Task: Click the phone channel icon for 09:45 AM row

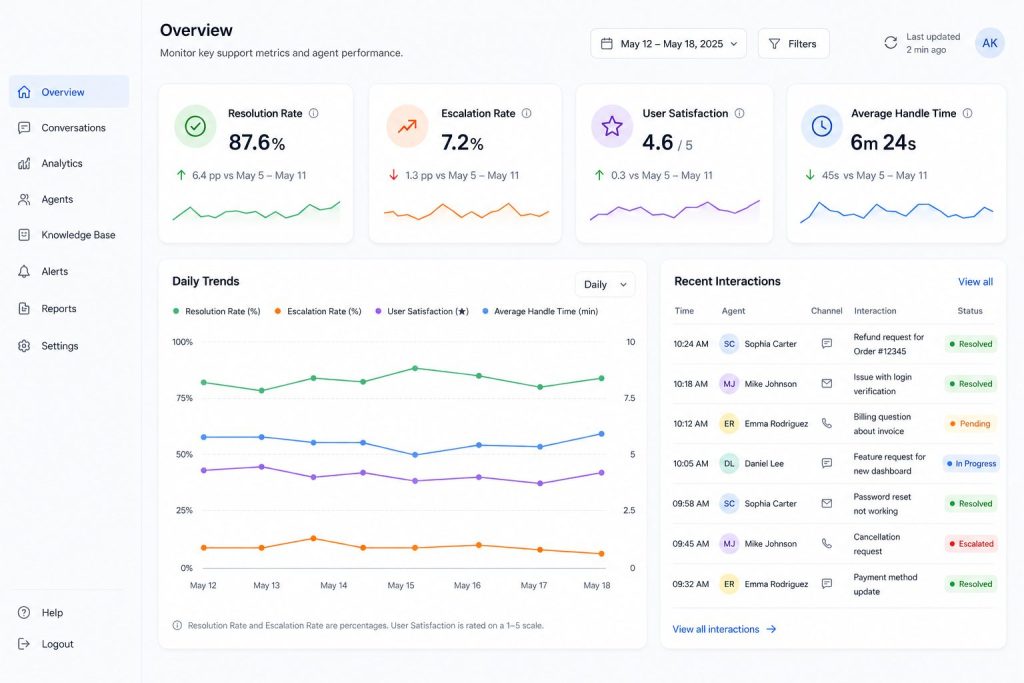Action: (827, 543)
